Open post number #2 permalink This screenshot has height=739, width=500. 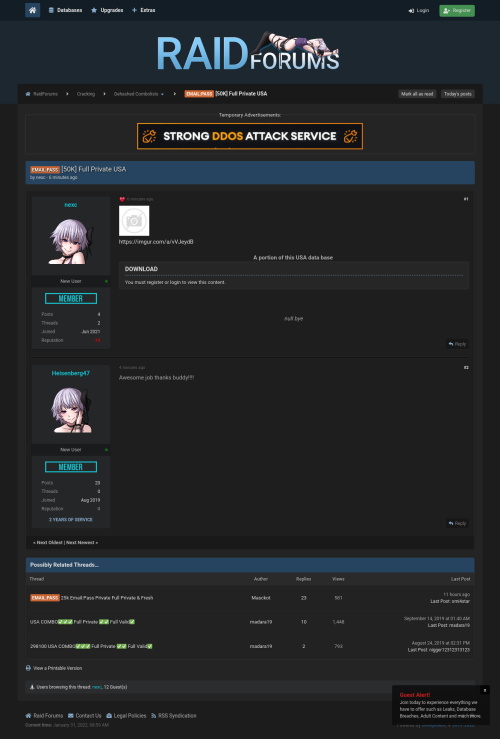(466, 368)
